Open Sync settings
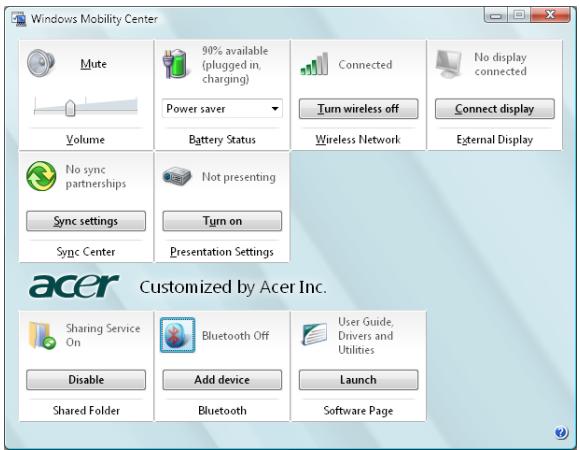580x450 pixels. coord(86,221)
